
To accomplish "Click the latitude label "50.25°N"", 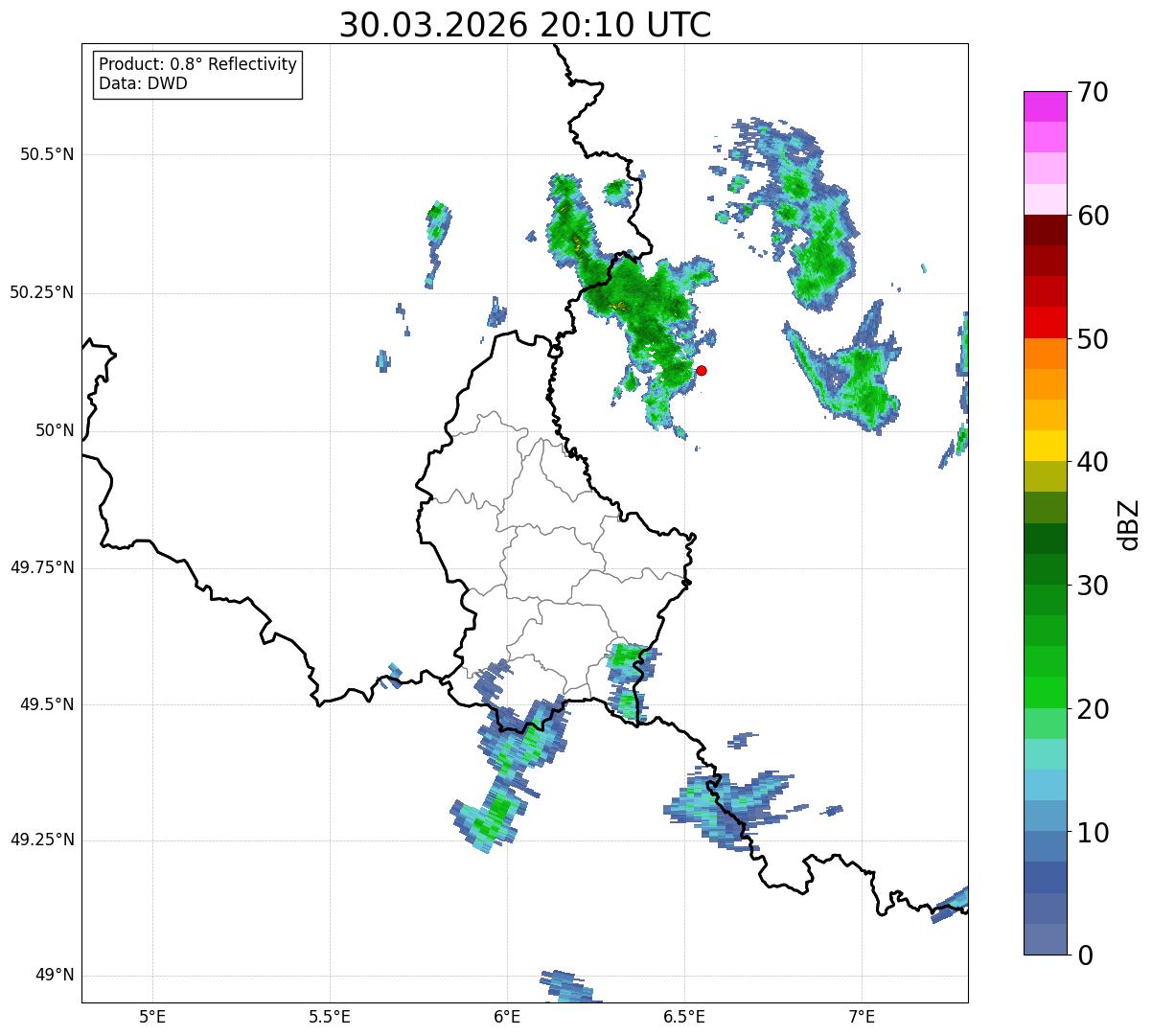I will pos(41,292).
